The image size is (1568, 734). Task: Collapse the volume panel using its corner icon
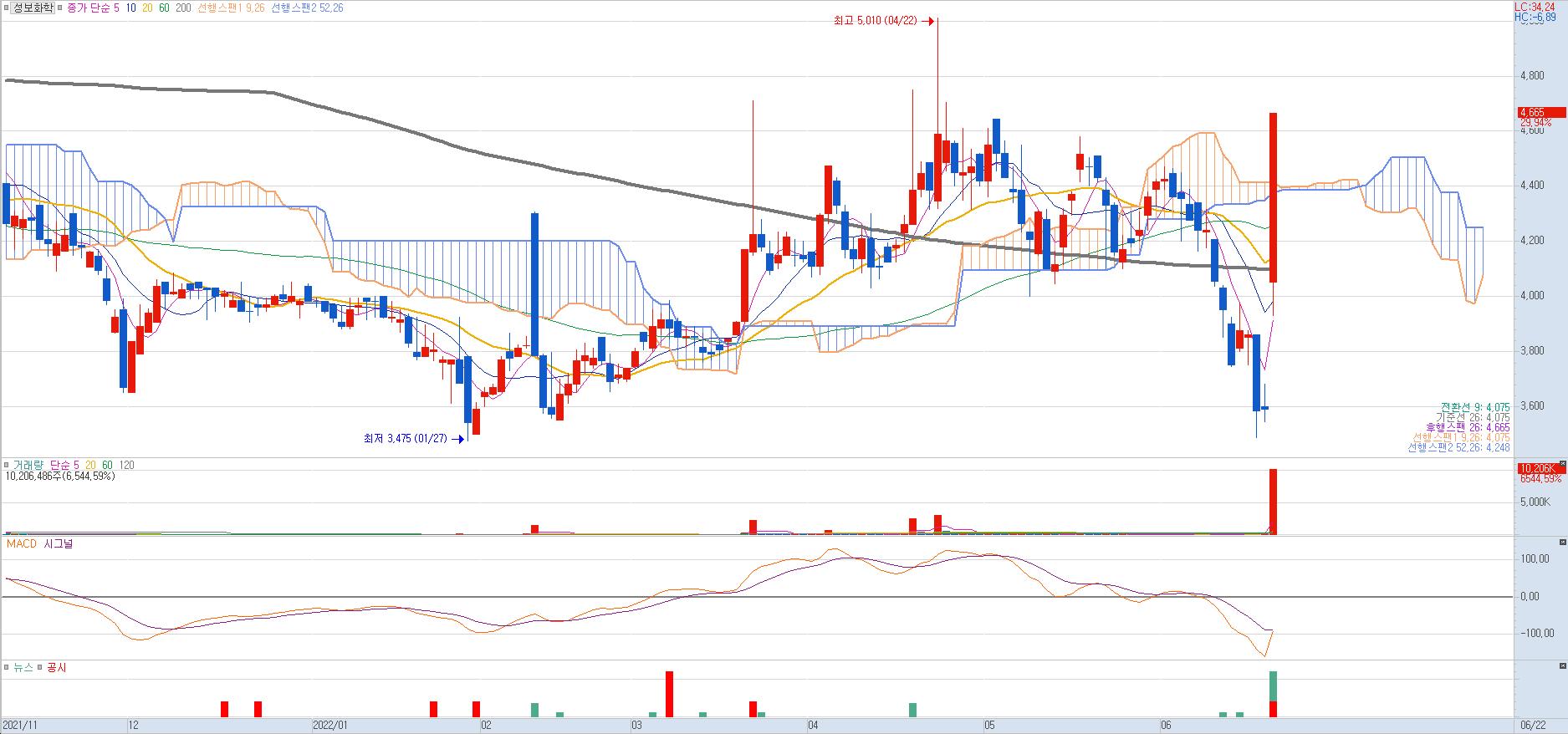coord(1563,464)
